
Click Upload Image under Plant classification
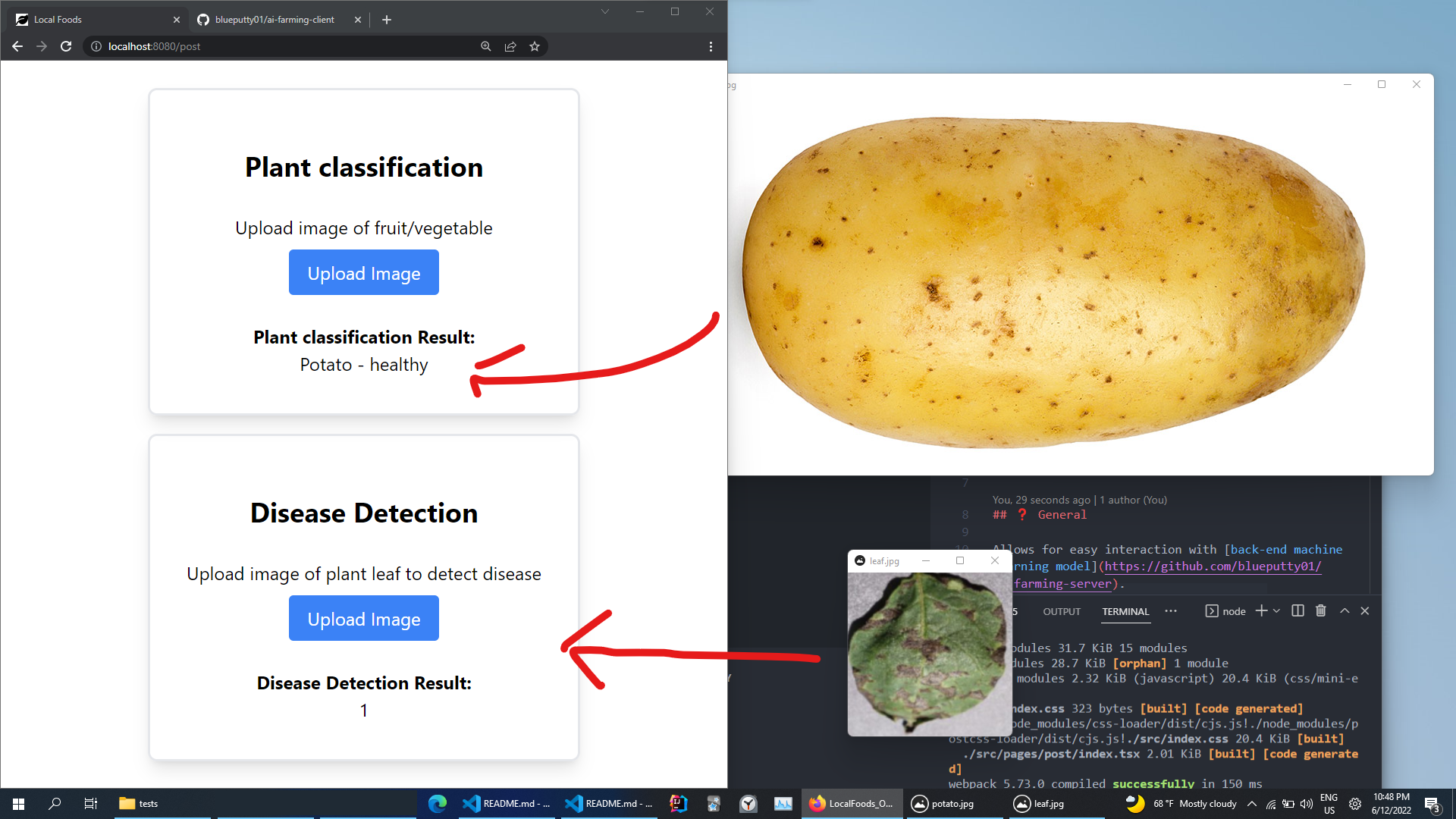coord(364,273)
